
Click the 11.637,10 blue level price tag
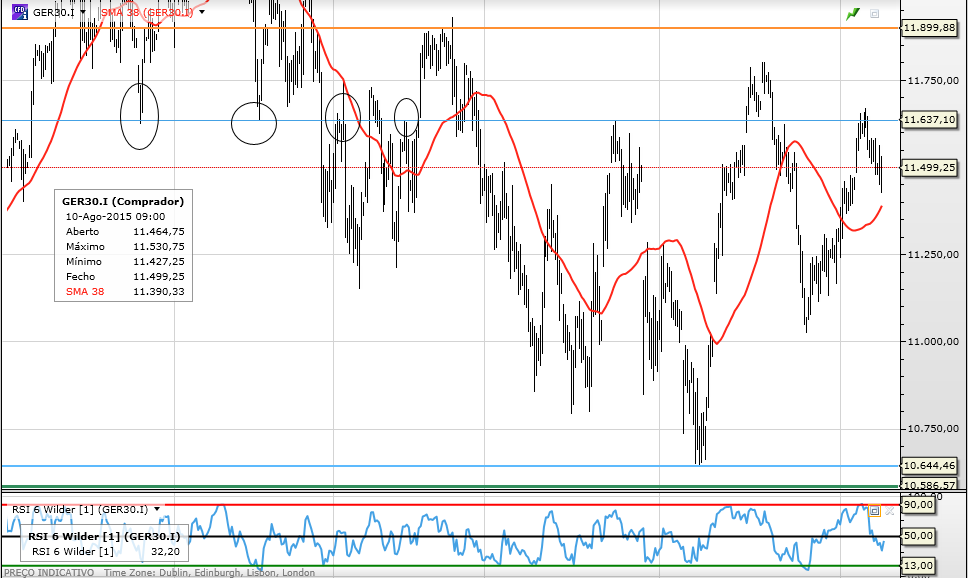pyautogui.click(x=930, y=119)
